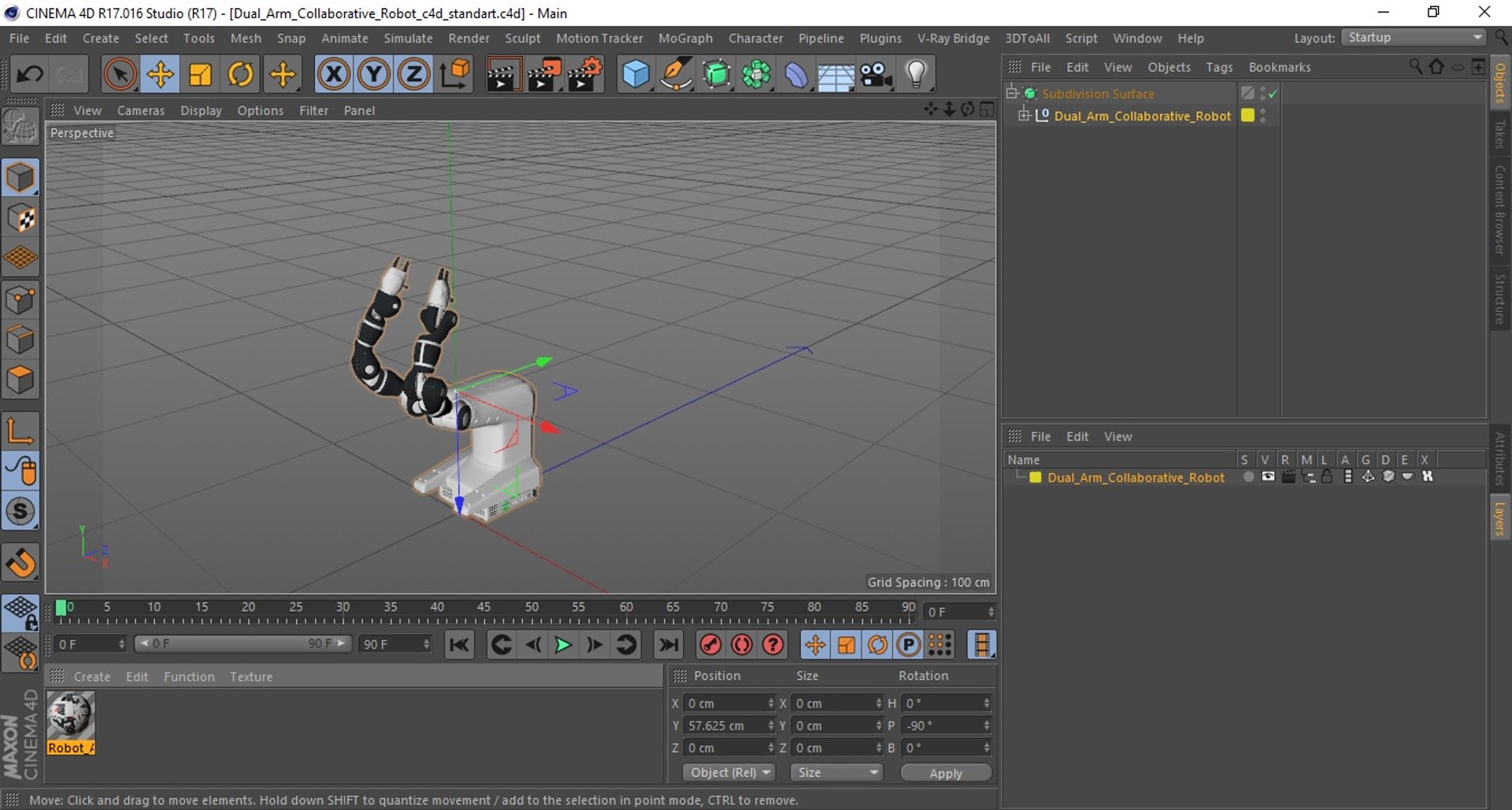Toggle layer render clapperboard for Dual_Arm_Collaborative_Robot
Viewport: 1512px width, 810px height.
tap(1288, 477)
